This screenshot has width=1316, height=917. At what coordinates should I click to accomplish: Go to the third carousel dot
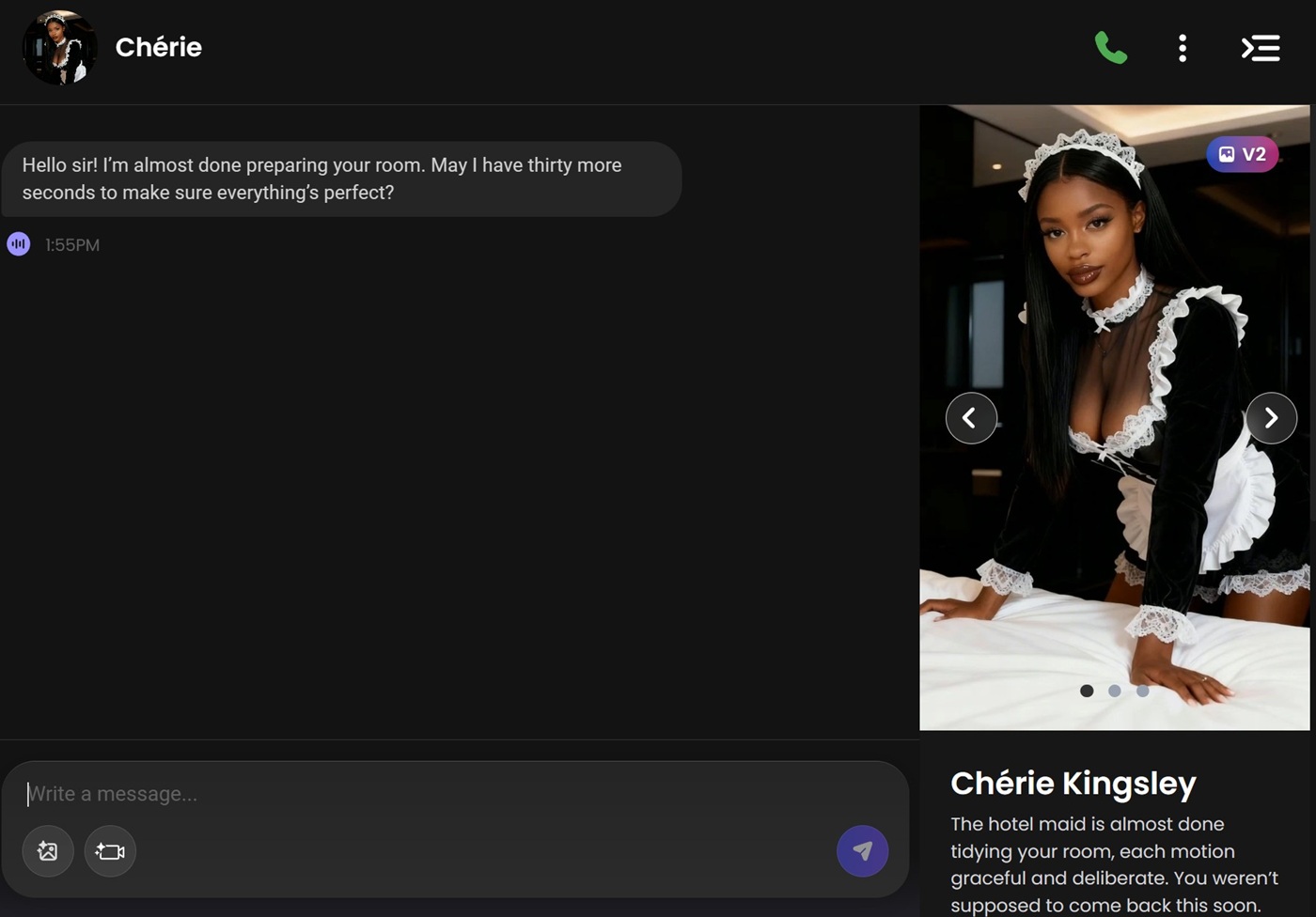click(1142, 691)
